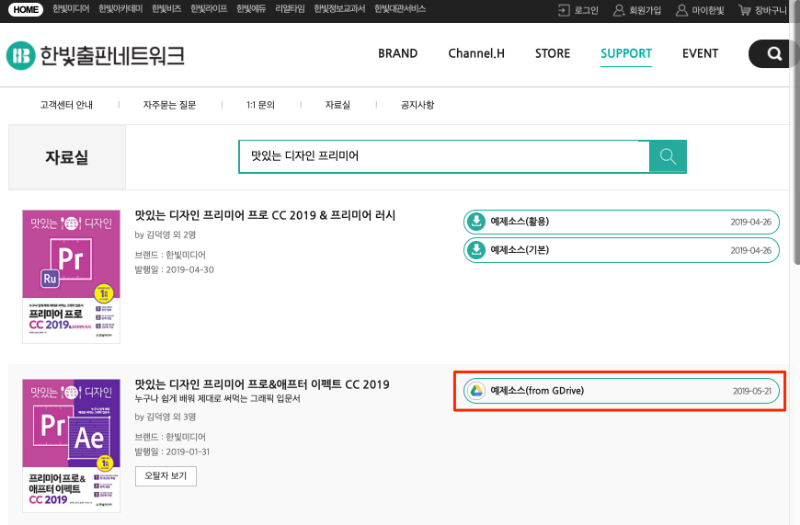Click subtitle 누구나 쉽게 배워 제대로 써먹는 그래픽 입문서
Image resolution: width=800 pixels, height=525 pixels.
(x=217, y=398)
